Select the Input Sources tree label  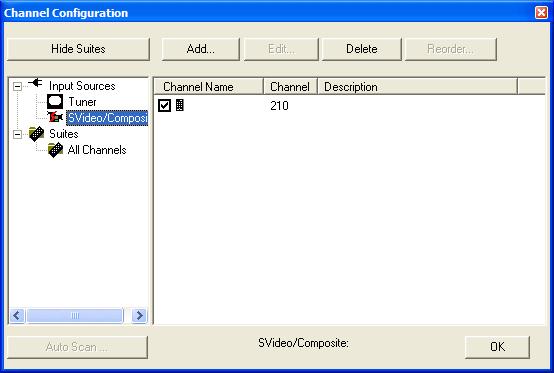[x=82, y=86]
